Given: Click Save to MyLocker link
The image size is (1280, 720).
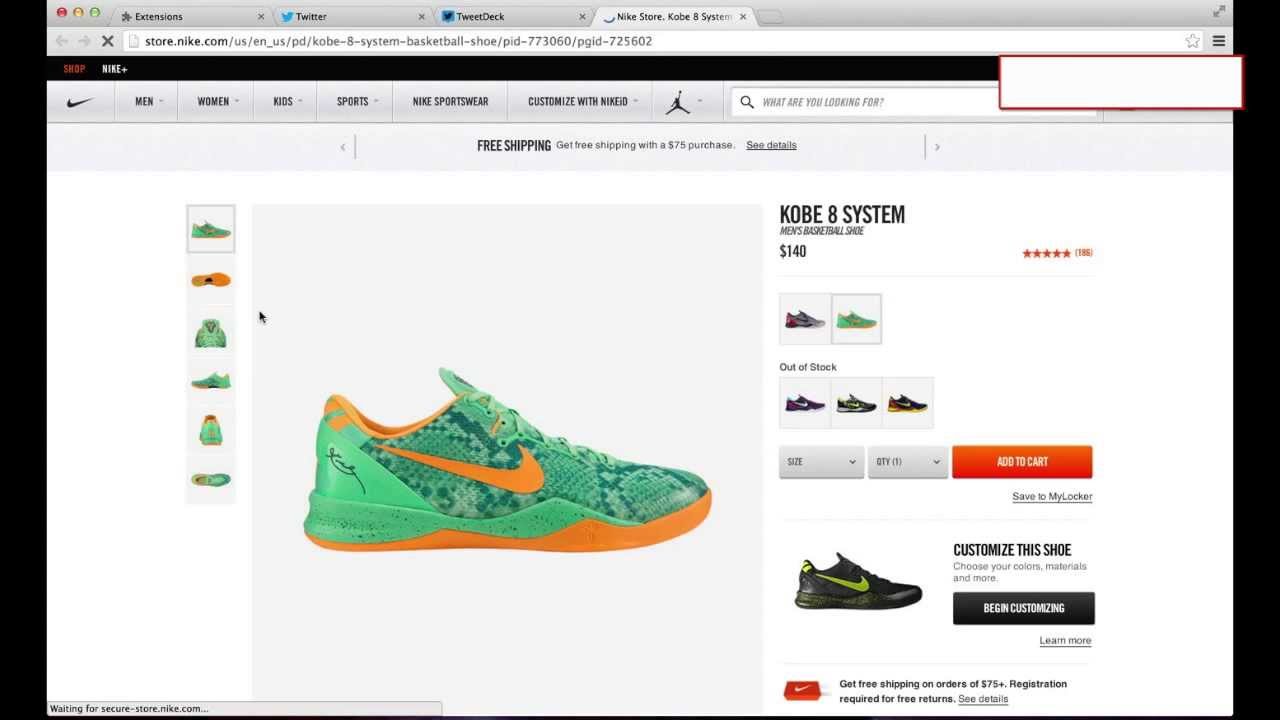Looking at the screenshot, I should point(1052,497).
